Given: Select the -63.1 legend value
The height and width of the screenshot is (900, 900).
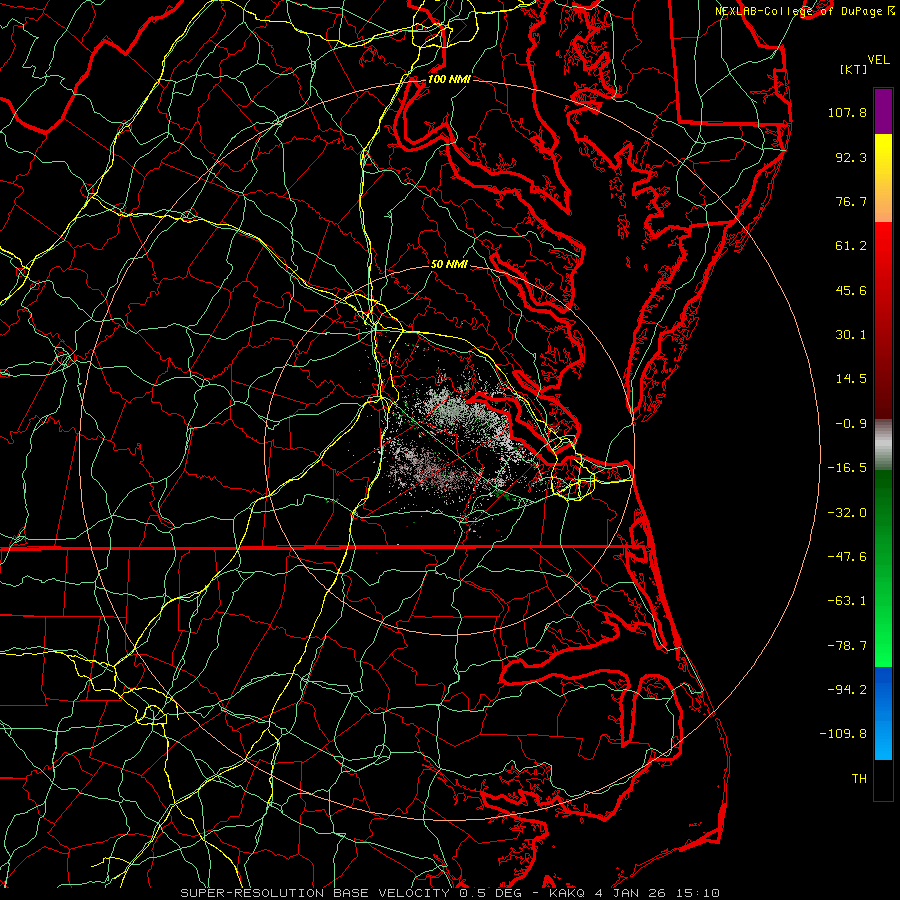Looking at the screenshot, I should click(x=847, y=601).
